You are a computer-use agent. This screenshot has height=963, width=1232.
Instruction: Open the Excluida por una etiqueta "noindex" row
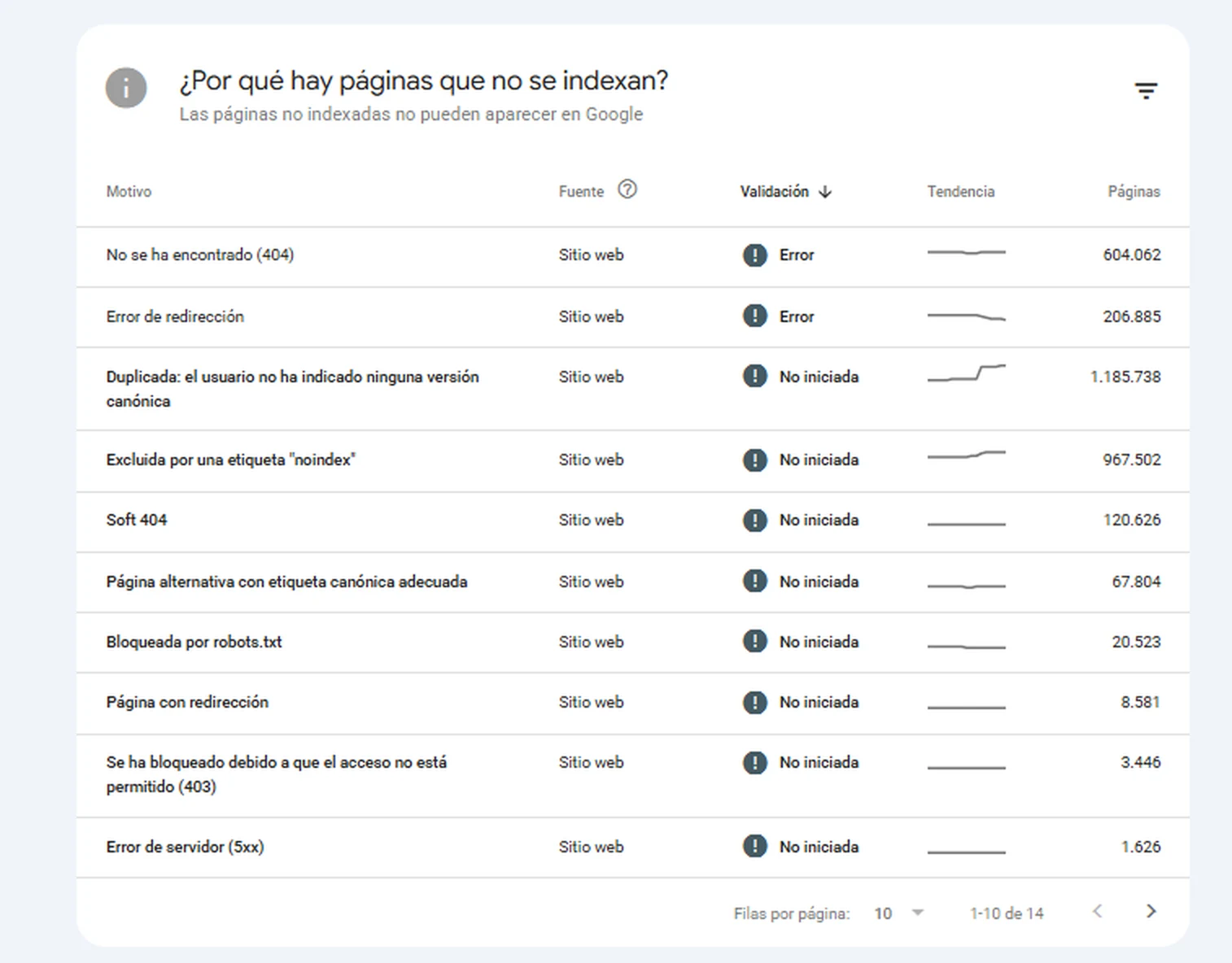tap(633, 460)
